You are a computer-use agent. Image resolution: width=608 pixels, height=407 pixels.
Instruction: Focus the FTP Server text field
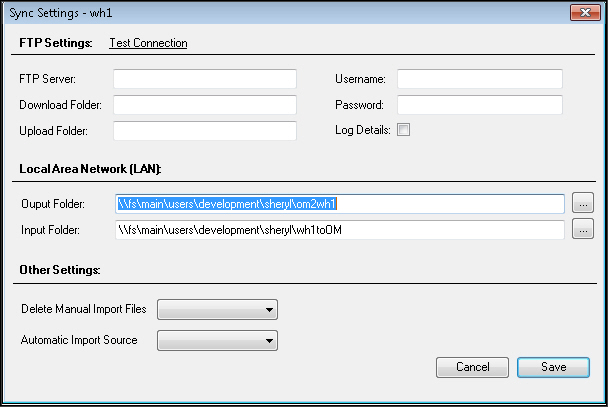[x=205, y=79]
